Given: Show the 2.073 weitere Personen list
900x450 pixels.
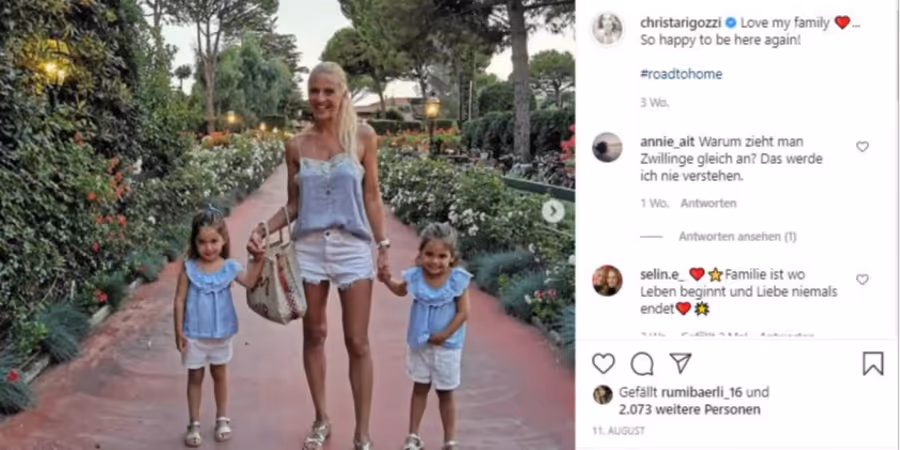Looking at the screenshot, I should 689,410.
